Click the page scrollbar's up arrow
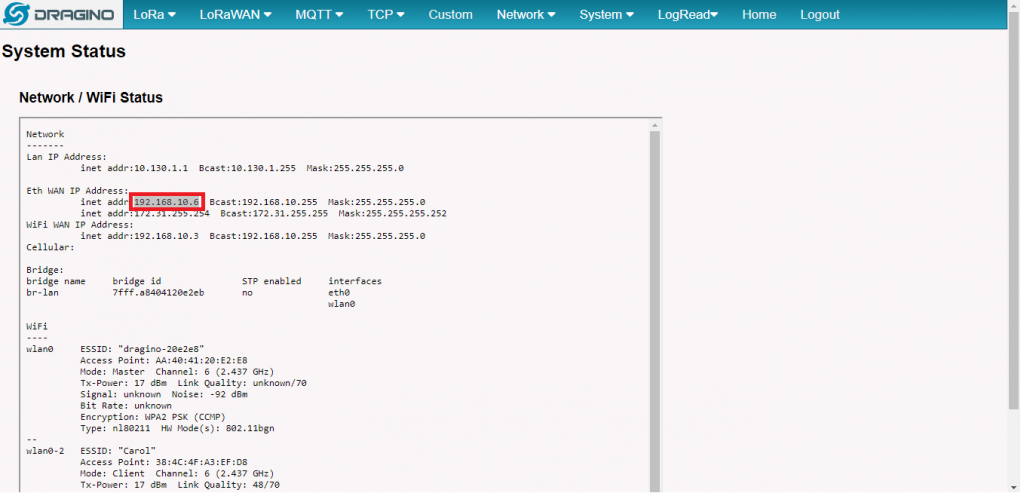Viewport: 1030px width, 493px height. click(x=1013, y=6)
